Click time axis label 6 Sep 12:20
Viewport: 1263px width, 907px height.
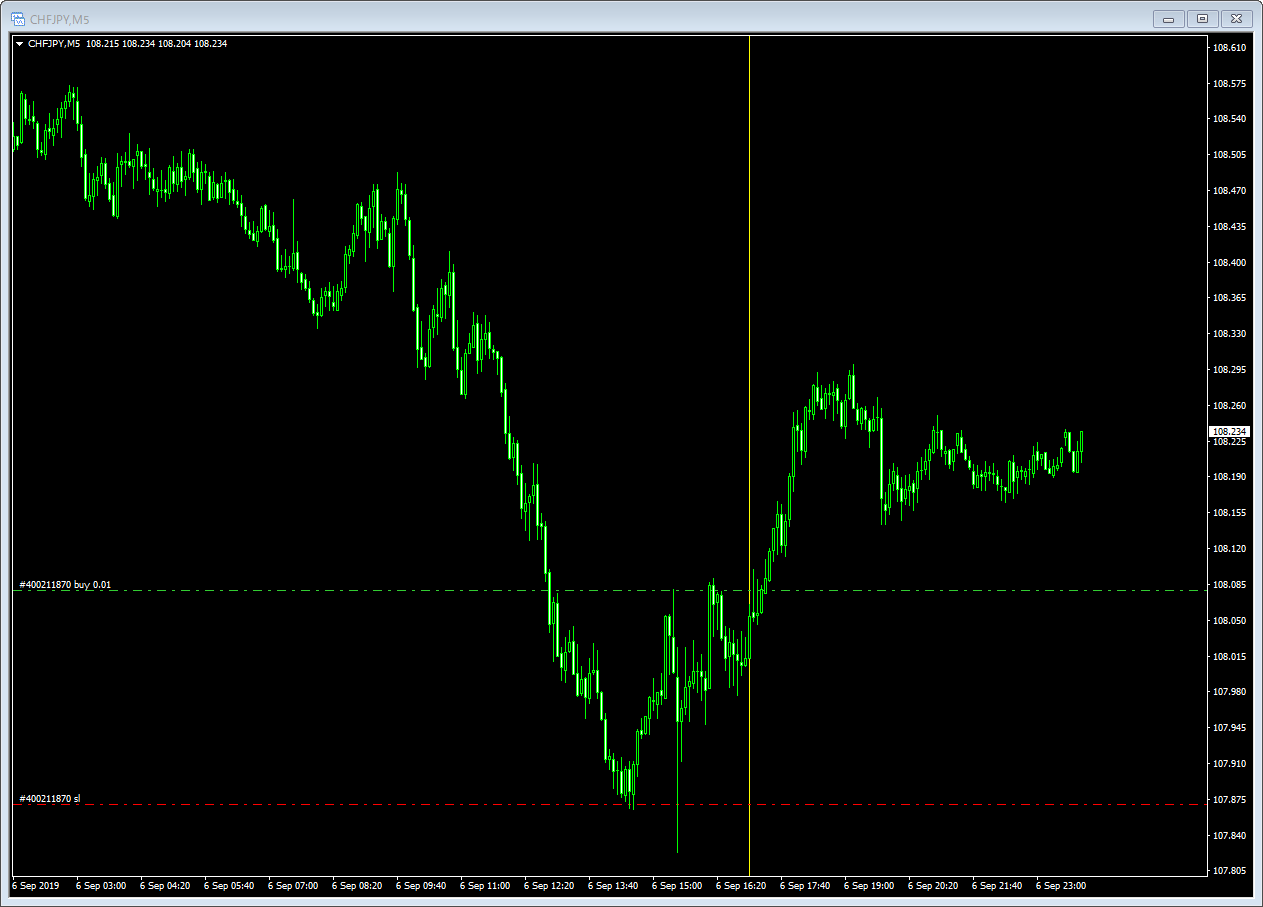(549, 886)
